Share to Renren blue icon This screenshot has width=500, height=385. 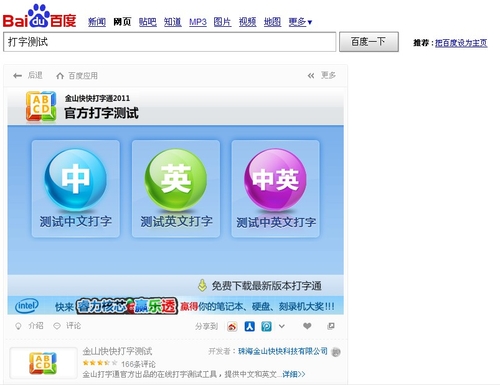point(249,326)
